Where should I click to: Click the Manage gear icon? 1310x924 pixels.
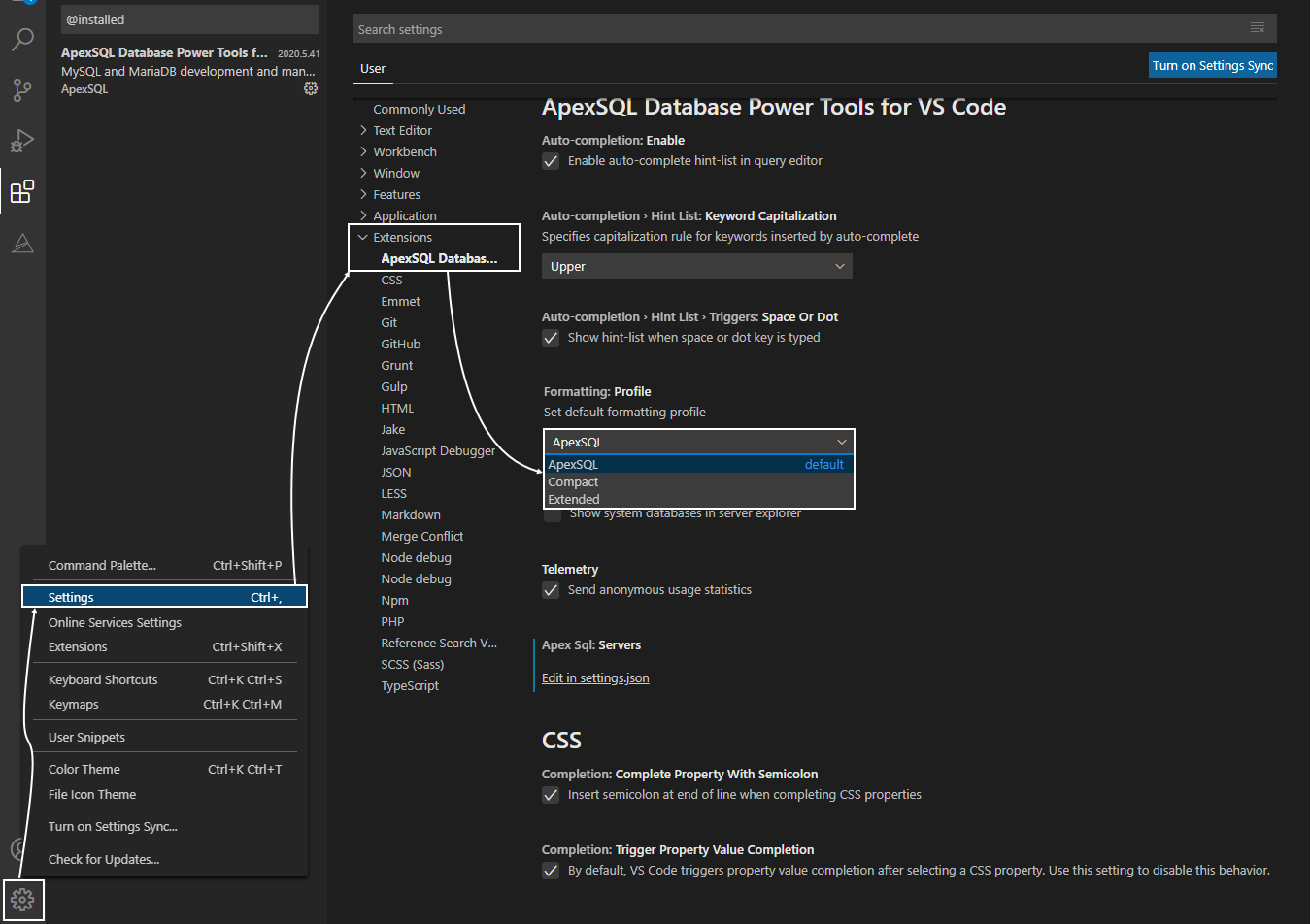(22, 900)
